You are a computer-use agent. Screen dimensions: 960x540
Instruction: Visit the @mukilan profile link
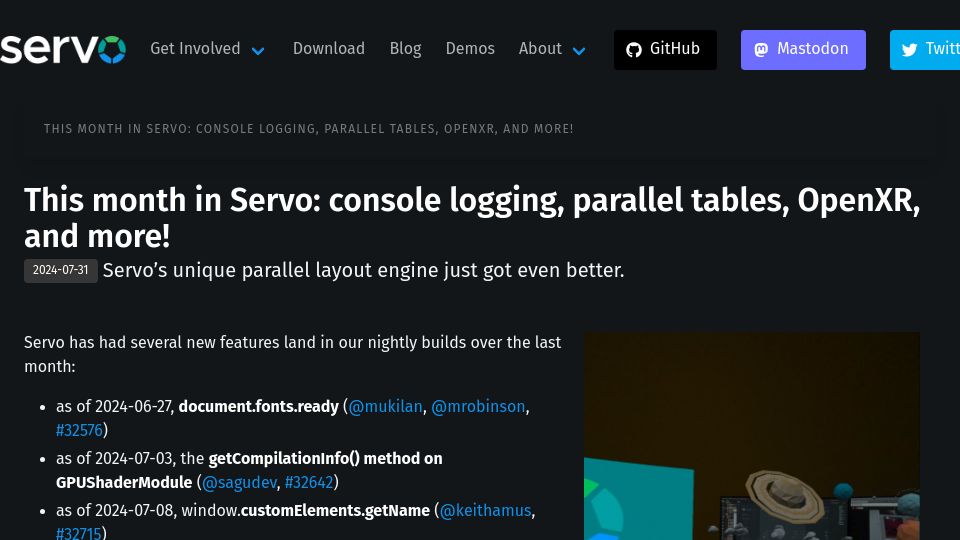pyautogui.click(x=385, y=407)
